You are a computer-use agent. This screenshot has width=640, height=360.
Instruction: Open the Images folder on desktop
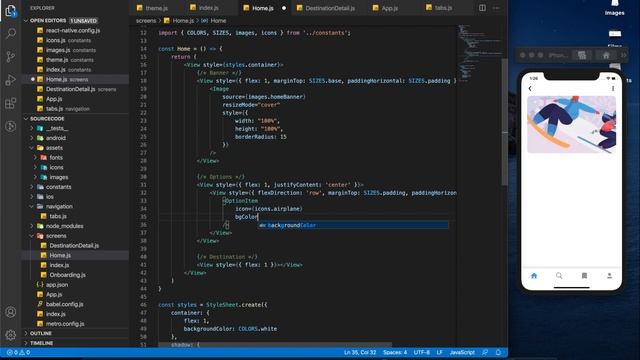[615, 8]
